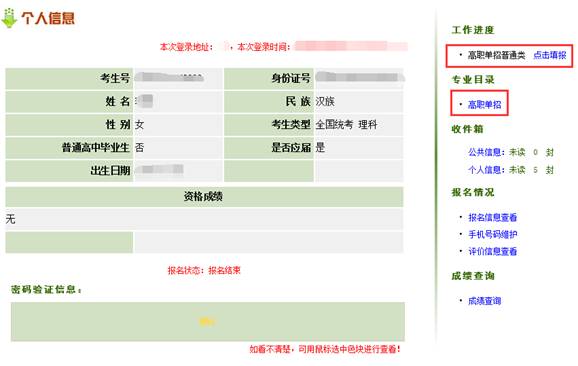578x366 pixels.
Task: Click the 高职单招普通类 text
Action: coord(497,55)
